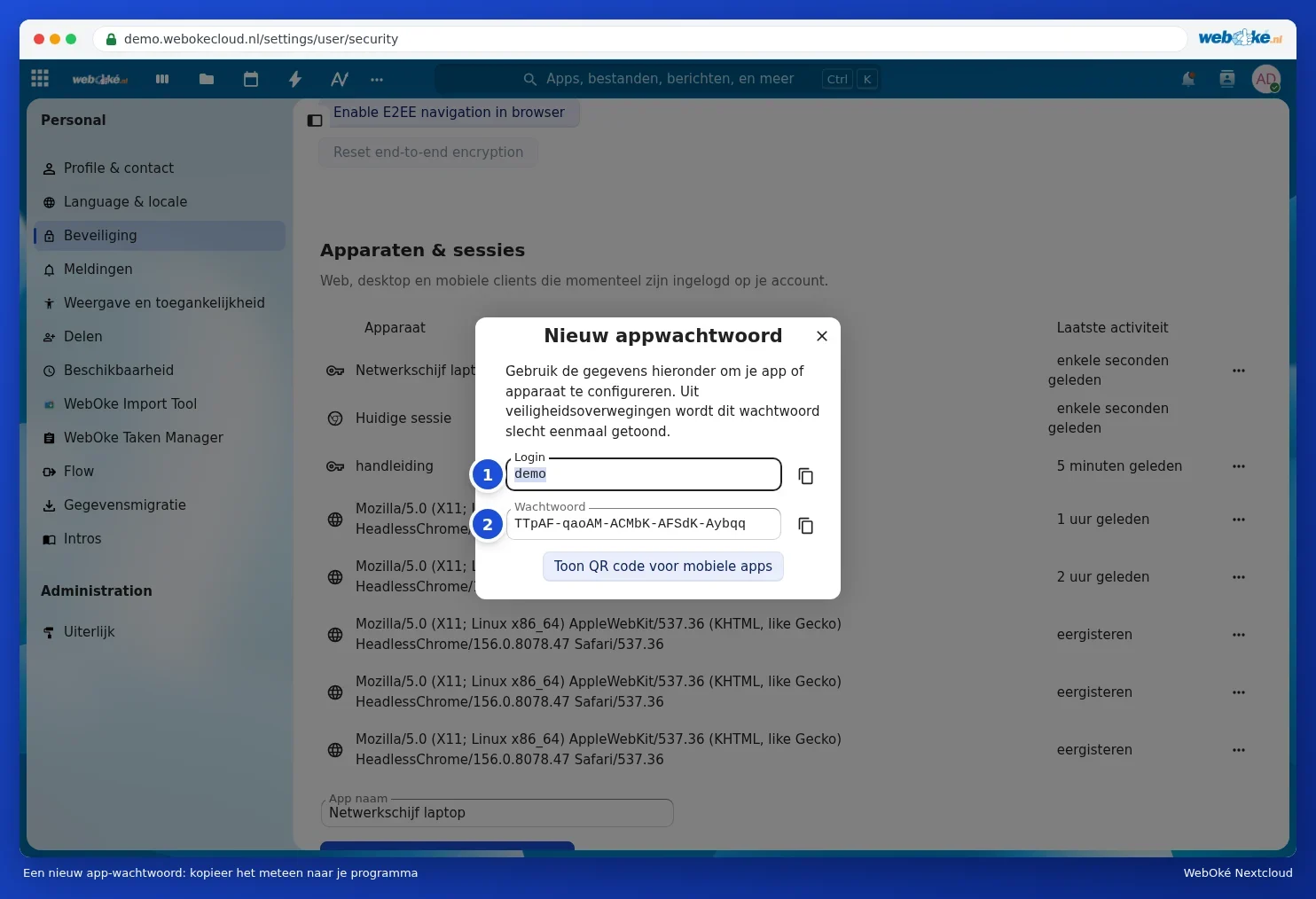Select the Beveiliging sidebar item
The image size is (1316, 899).
[160, 236]
